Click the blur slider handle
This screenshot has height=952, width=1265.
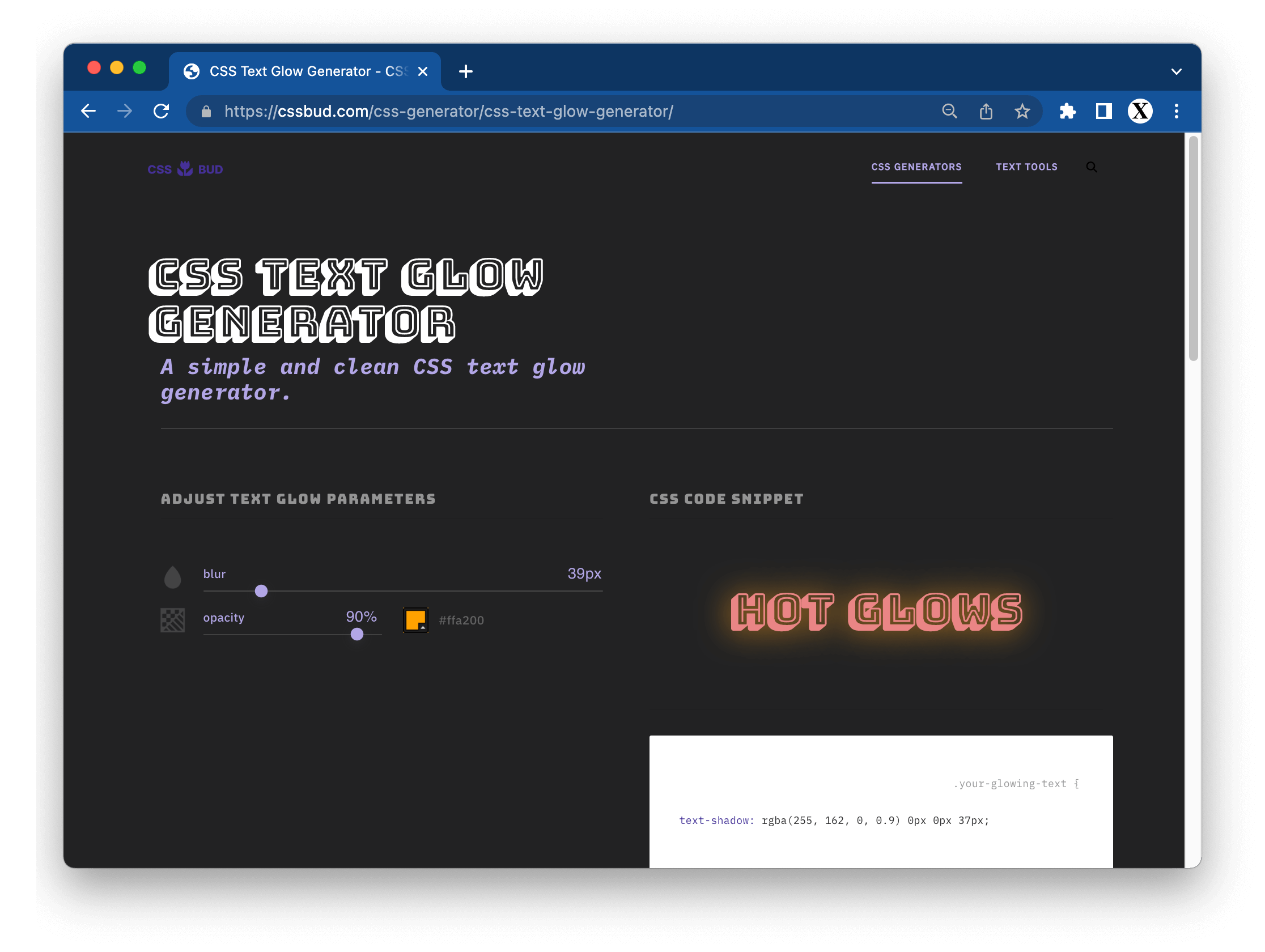(261, 590)
